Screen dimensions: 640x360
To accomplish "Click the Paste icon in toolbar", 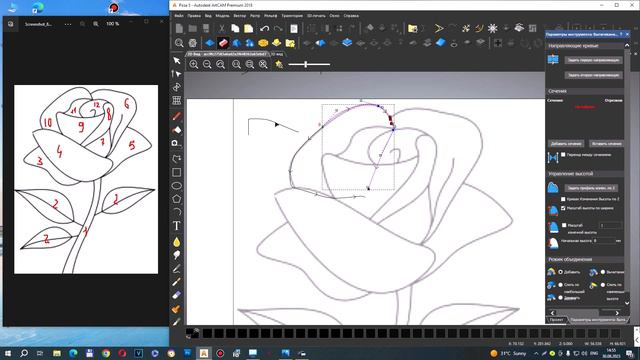I will pos(249,29).
